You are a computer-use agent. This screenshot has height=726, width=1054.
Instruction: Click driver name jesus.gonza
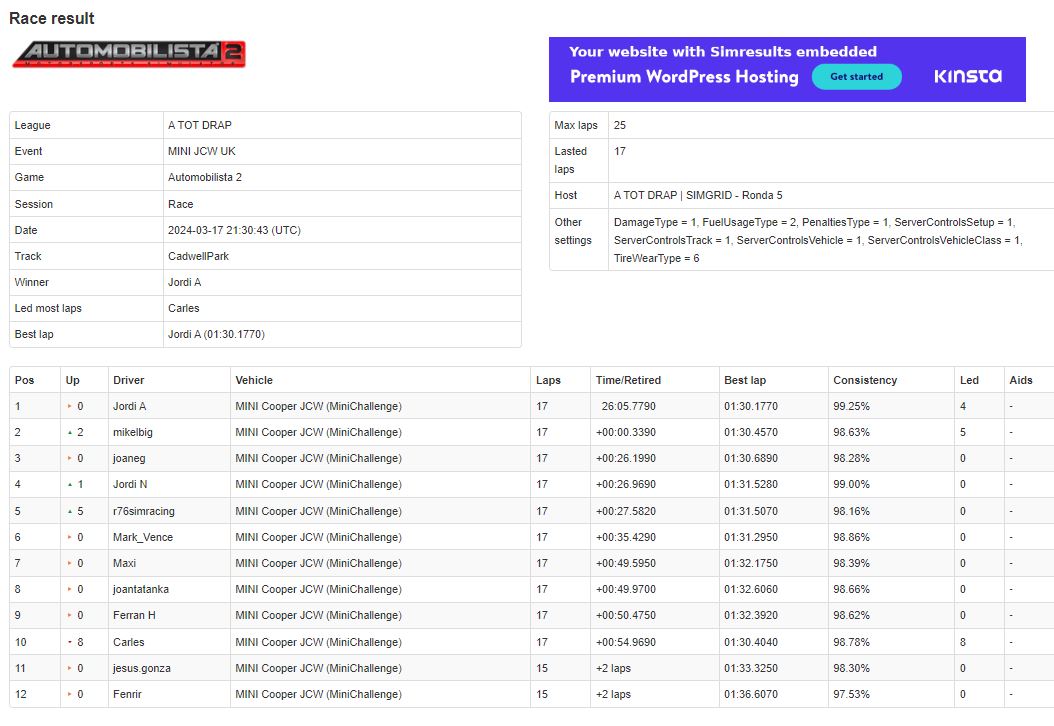(141, 668)
